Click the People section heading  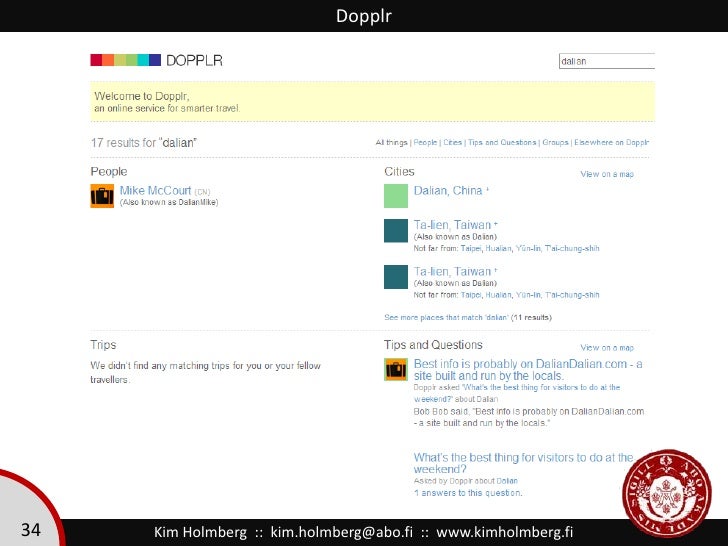click(109, 171)
